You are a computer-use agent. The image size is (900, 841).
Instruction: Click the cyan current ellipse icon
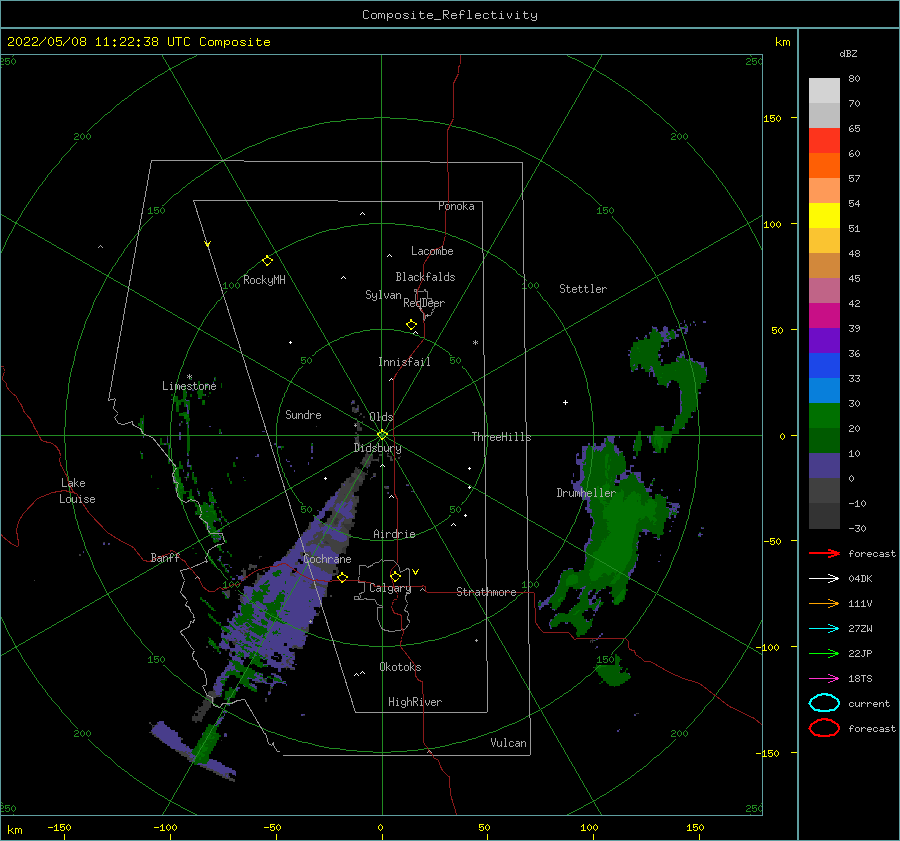(824, 703)
